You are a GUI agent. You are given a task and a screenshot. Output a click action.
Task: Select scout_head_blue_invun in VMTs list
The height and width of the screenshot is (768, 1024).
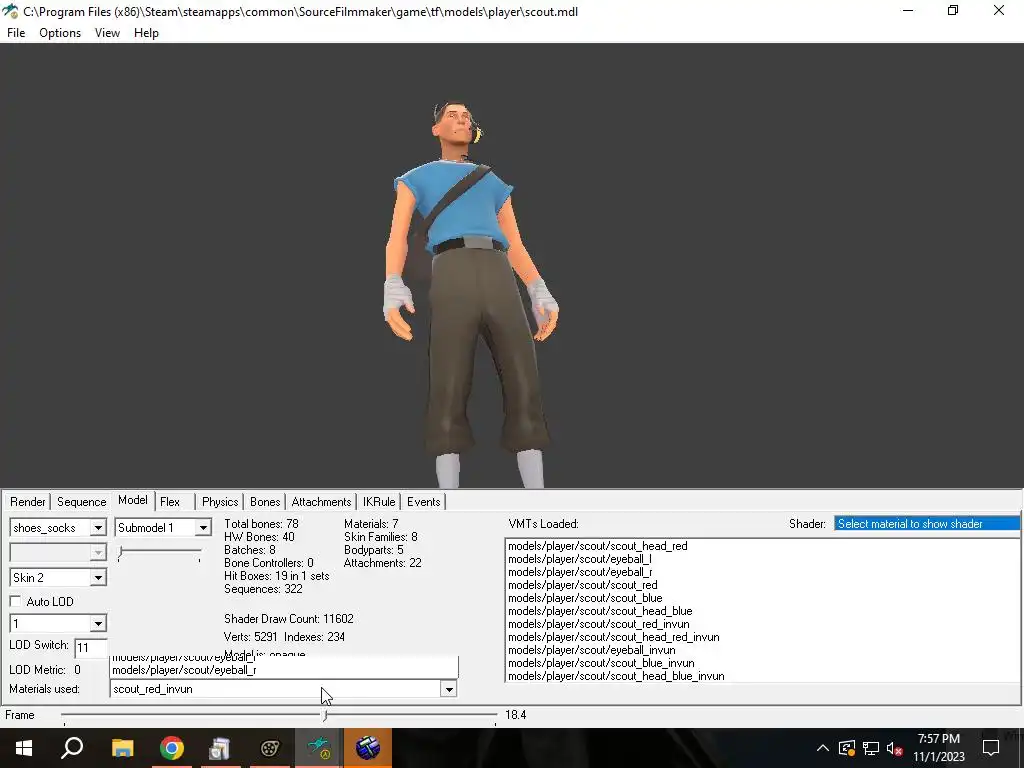[x=616, y=677]
